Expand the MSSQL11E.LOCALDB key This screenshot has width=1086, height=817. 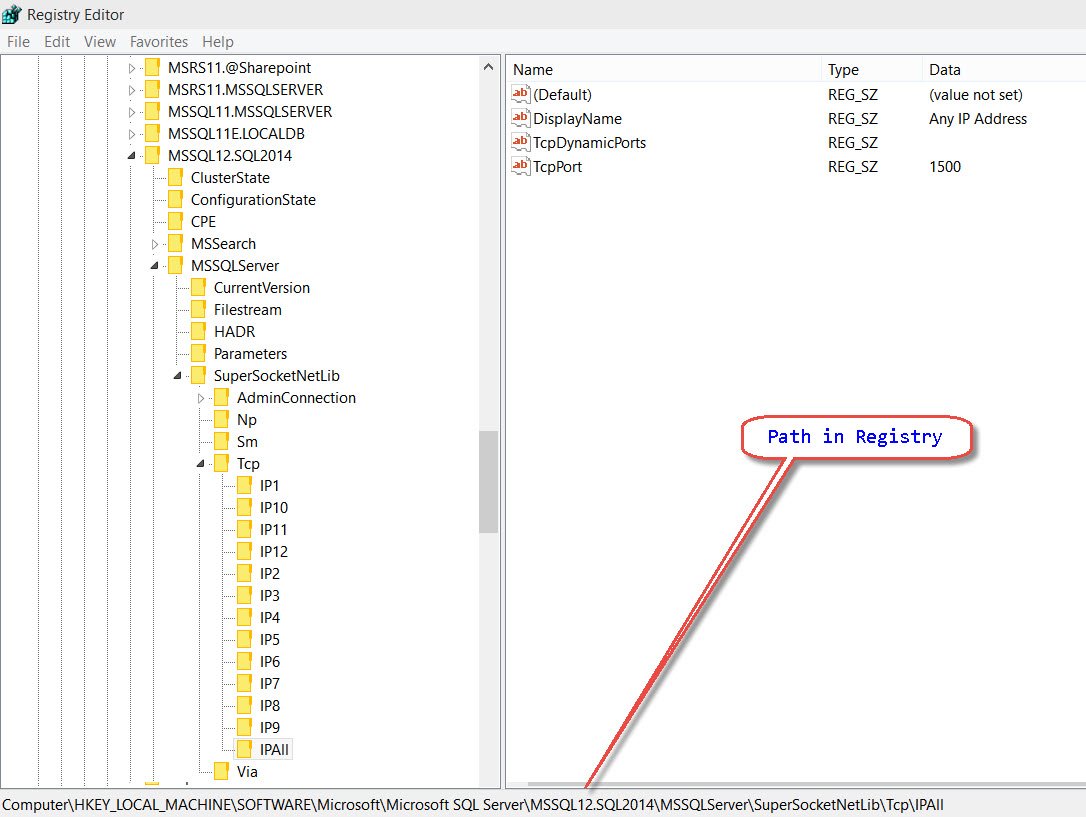click(x=132, y=134)
